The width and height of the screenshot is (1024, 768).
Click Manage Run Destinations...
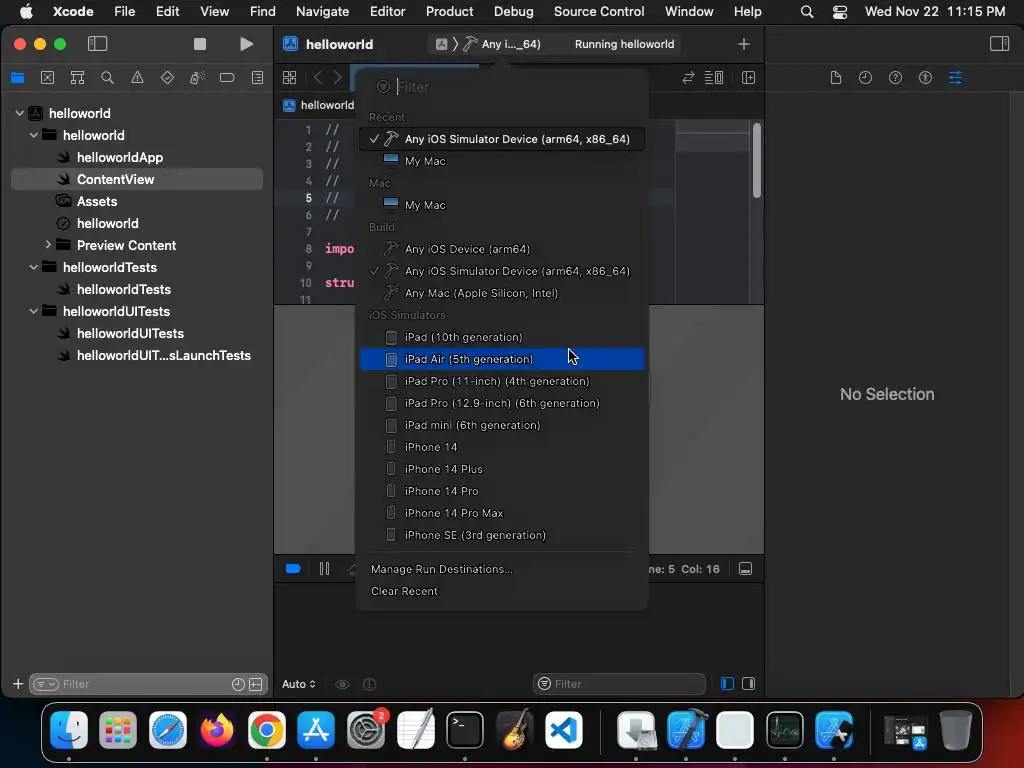[x=441, y=569]
